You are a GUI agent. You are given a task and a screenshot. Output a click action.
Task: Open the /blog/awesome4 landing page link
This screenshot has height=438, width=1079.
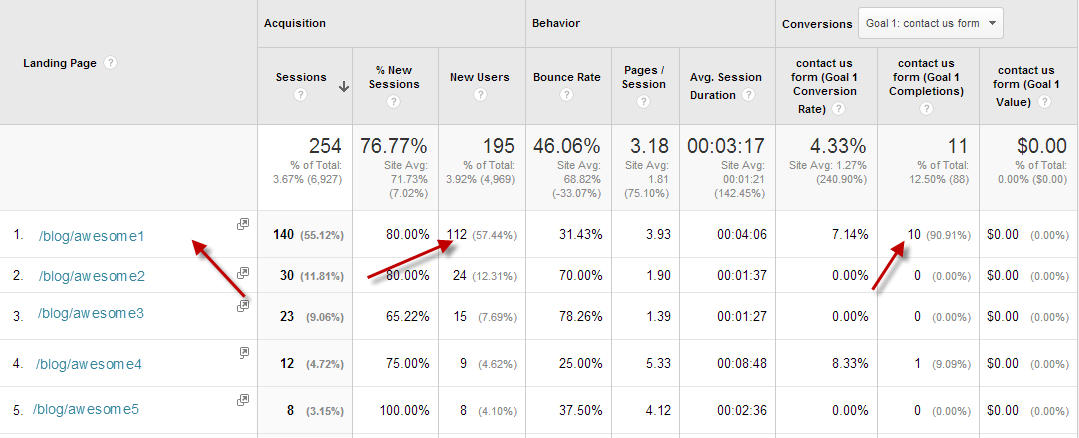pyautogui.click(x=90, y=364)
